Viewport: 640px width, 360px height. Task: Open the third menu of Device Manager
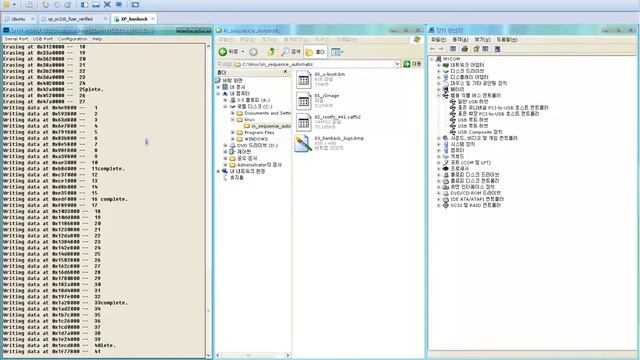482,40
